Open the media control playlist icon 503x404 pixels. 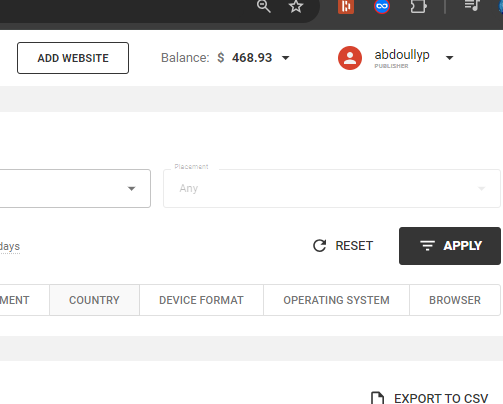point(472,5)
